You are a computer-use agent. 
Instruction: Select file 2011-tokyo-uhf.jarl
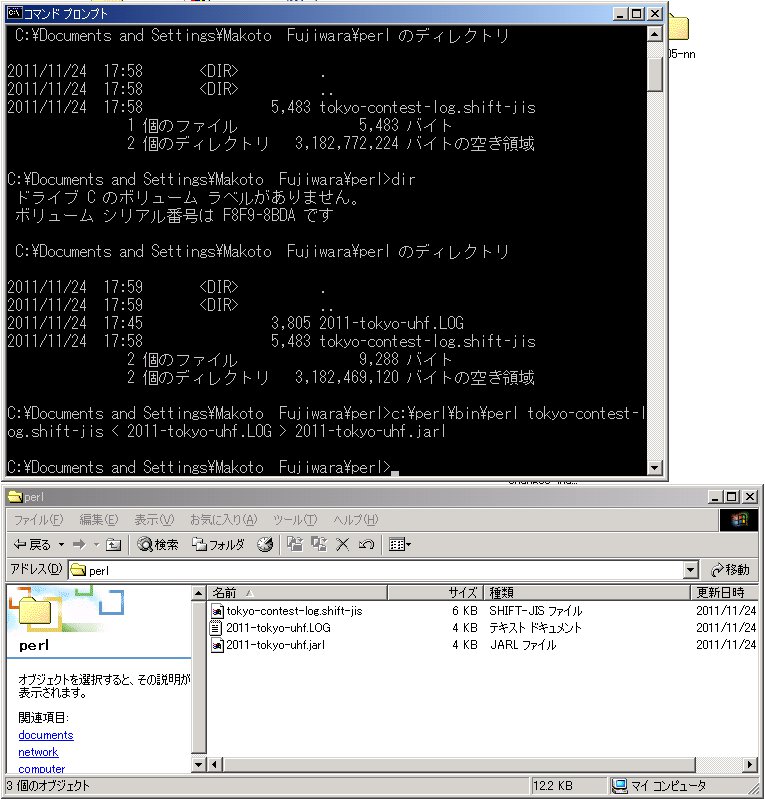click(x=274, y=645)
